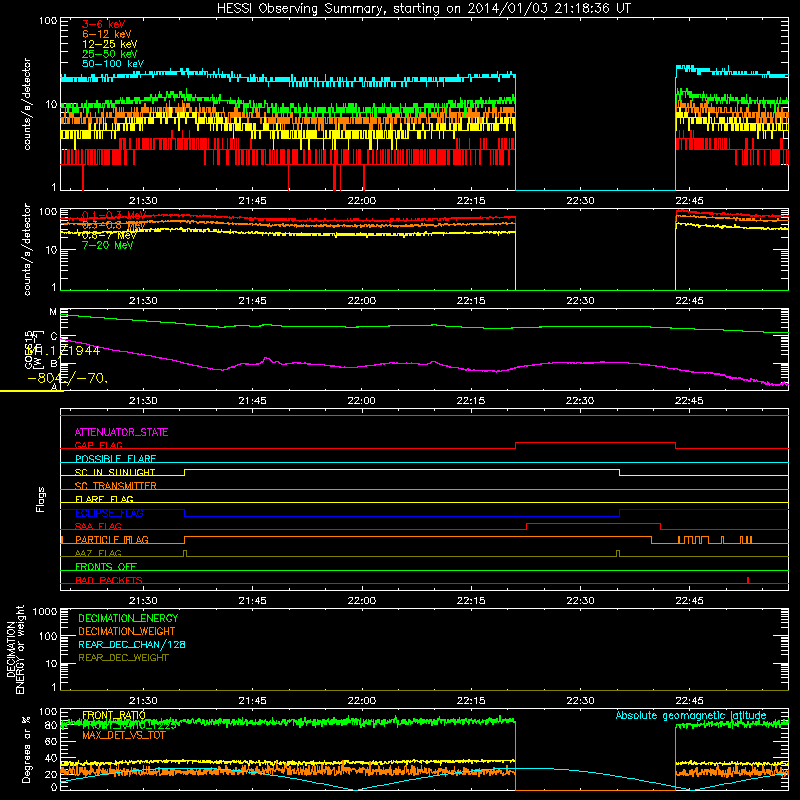Screen dimensions: 800x800
Task: Select the 25-50 keV legend label
Action: coord(110,54)
